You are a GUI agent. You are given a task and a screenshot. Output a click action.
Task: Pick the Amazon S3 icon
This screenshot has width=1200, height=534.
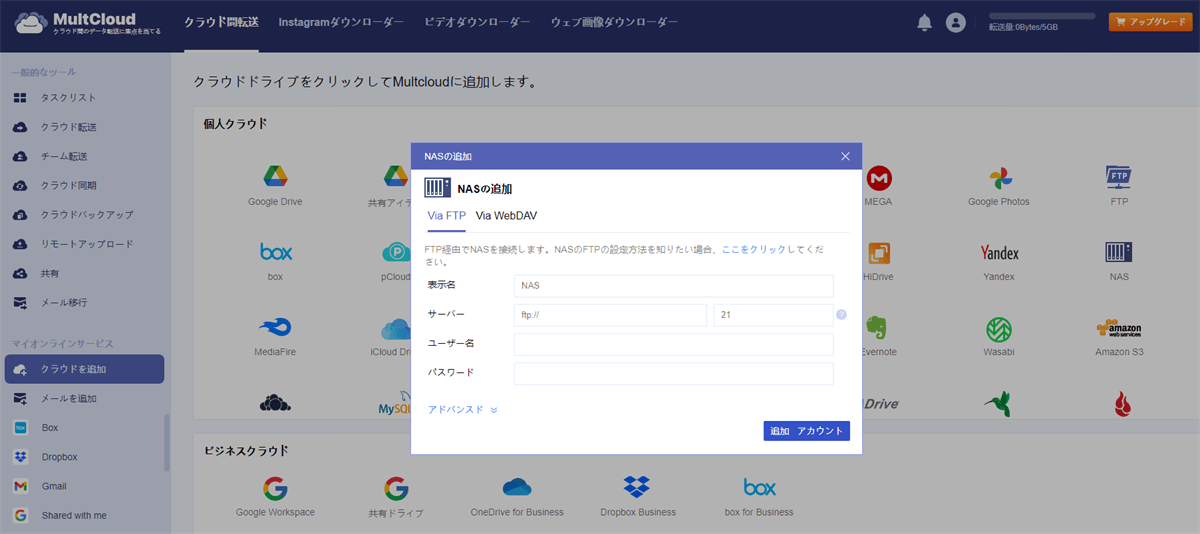click(1118, 329)
